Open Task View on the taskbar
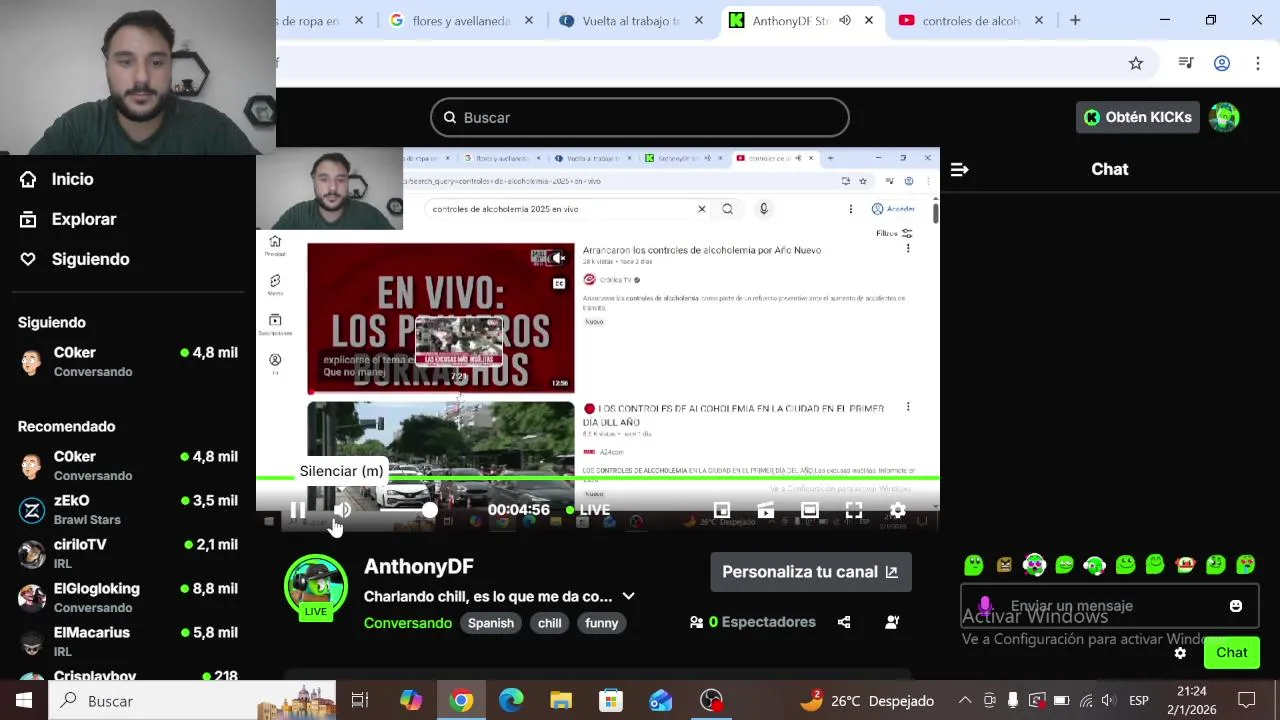This screenshot has height=720, width=1280. pos(360,701)
